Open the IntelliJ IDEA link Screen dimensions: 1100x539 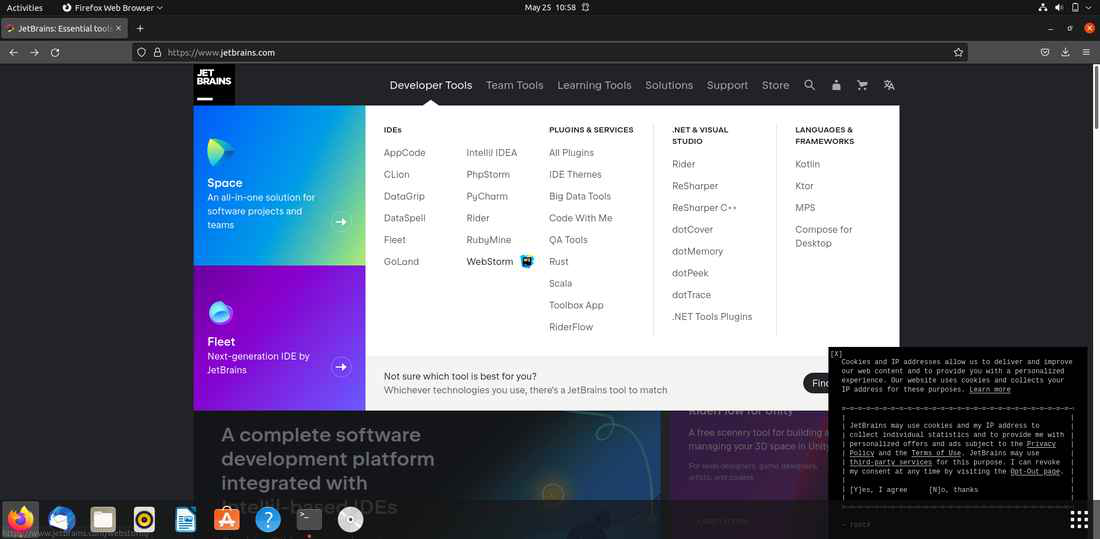click(x=492, y=153)
